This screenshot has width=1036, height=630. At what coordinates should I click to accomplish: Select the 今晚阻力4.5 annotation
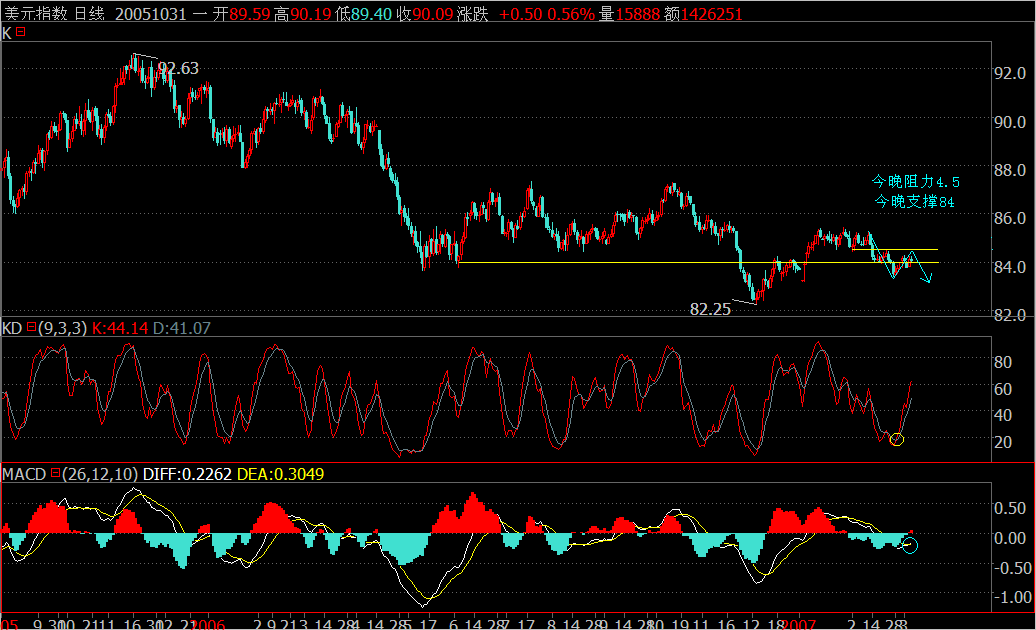coord(915,182)
